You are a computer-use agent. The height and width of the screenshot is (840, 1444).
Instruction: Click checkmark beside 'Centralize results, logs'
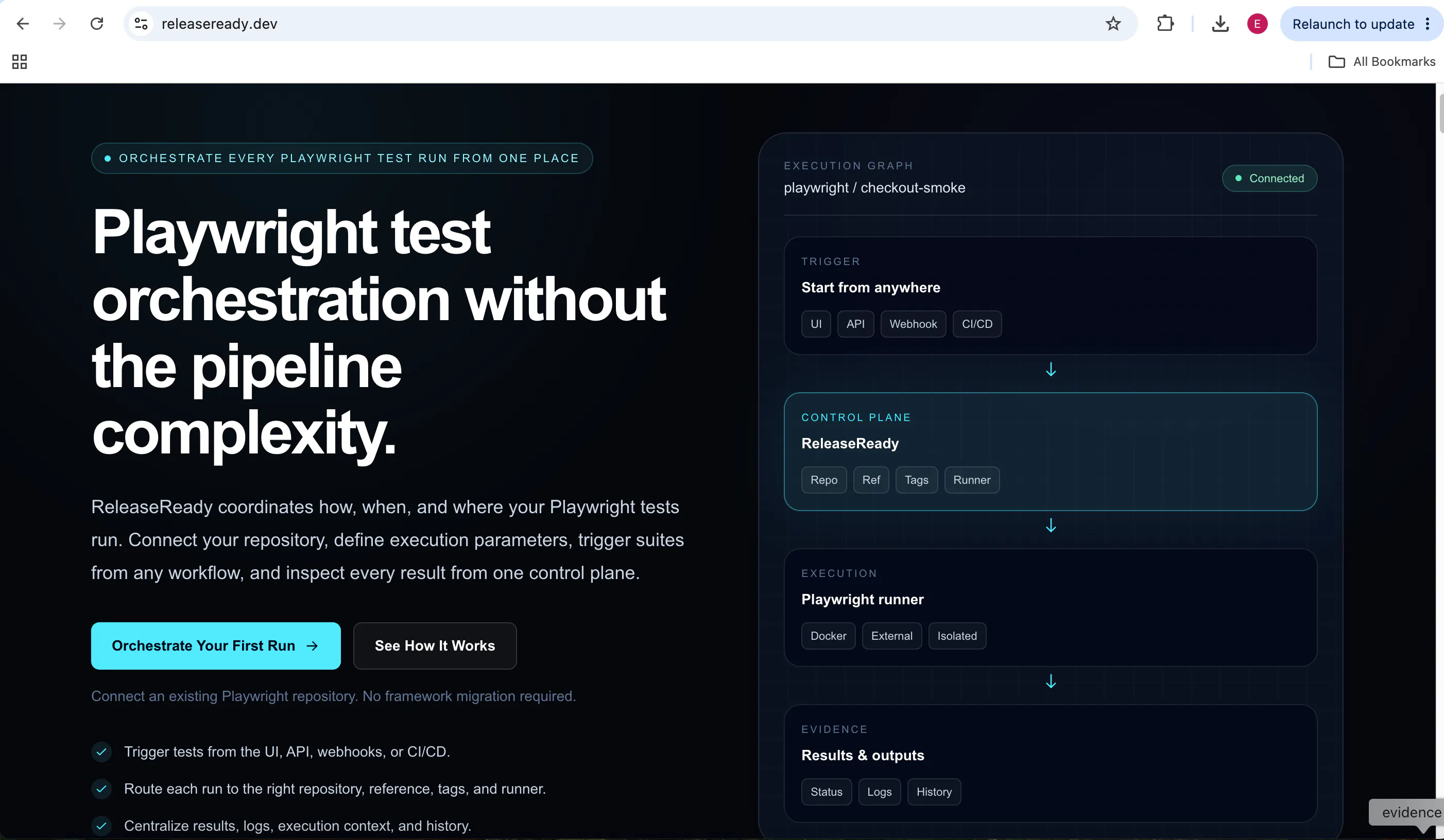[101, 826]
